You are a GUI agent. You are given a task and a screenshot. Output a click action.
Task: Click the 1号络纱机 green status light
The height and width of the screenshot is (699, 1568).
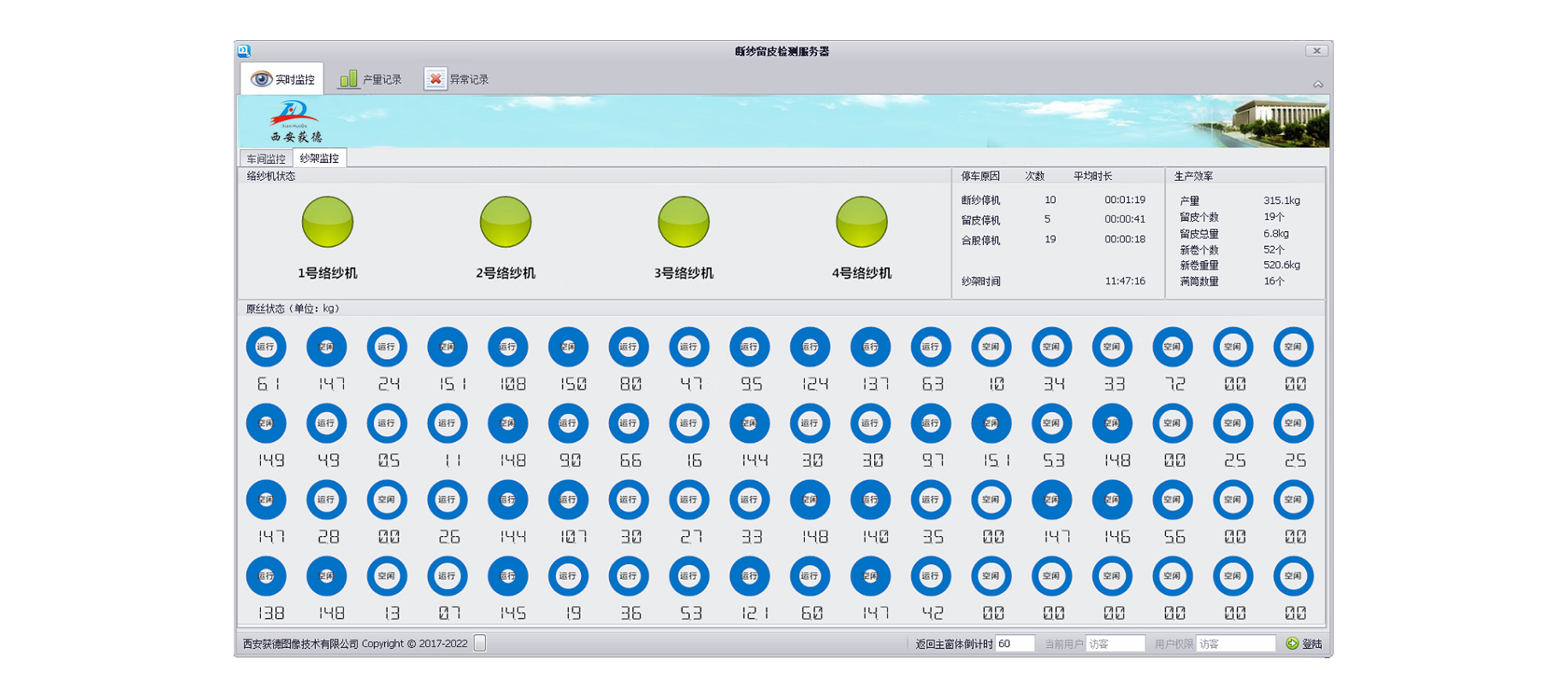pyautogui.click(x=327, y=222)
